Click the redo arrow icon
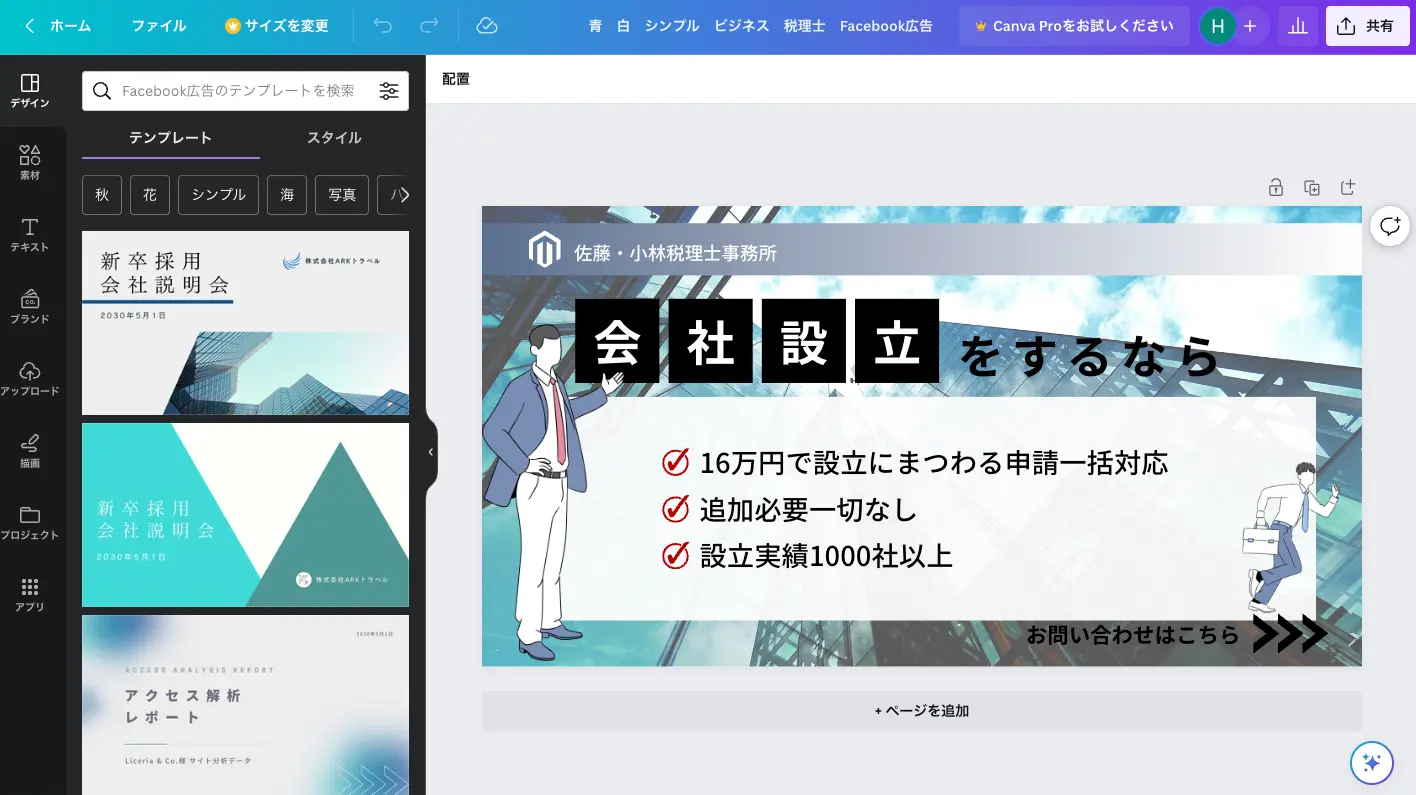Screen dimensions: 1416x795 [x=429, y=26]
